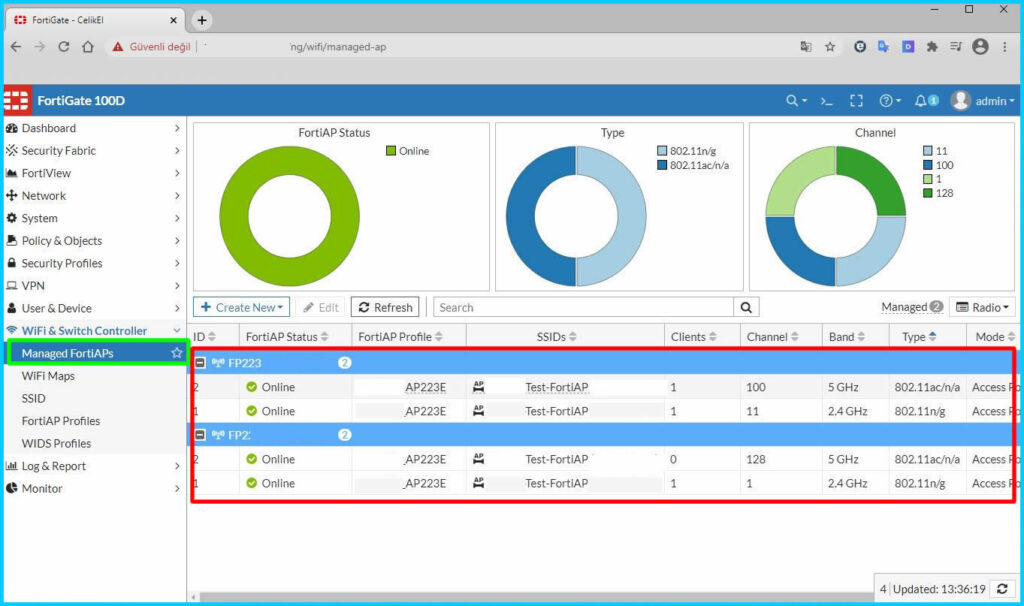The image size is (1024, 606).
Task: Open the Chrome three-dot menu
Action: point(1005,46)
